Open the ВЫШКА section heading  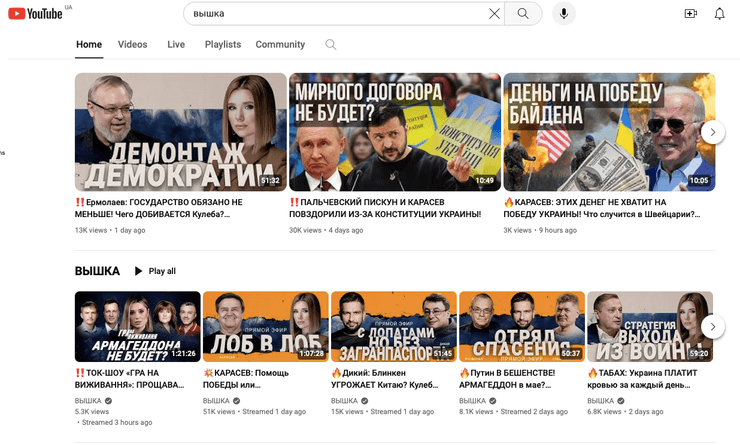[x=97, y=271]
